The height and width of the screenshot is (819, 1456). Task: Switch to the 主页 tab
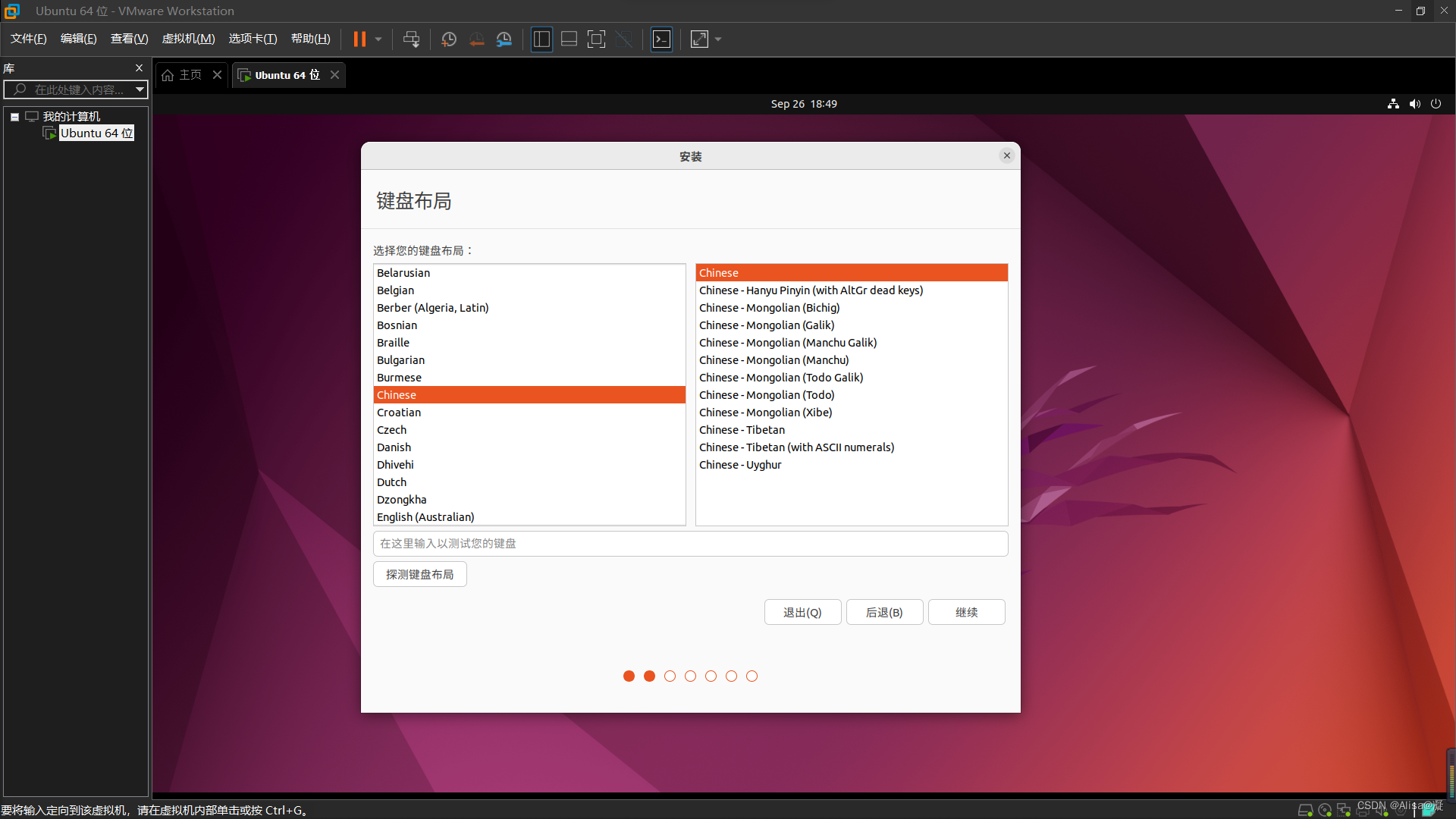[190, 75]
